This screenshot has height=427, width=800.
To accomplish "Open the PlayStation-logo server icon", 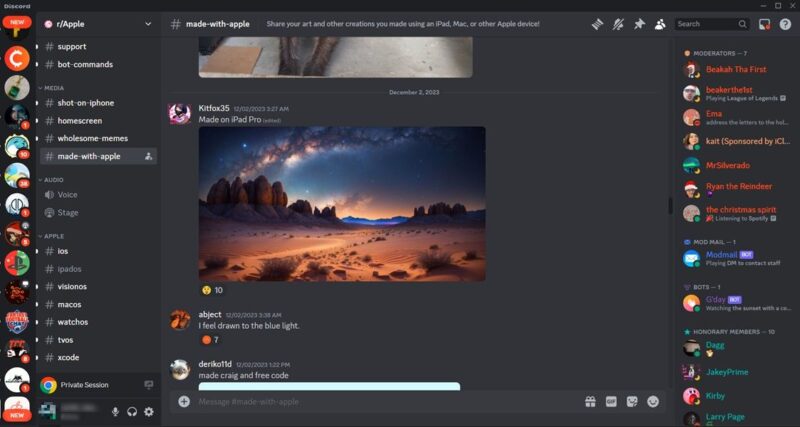I will click(17, 263).
